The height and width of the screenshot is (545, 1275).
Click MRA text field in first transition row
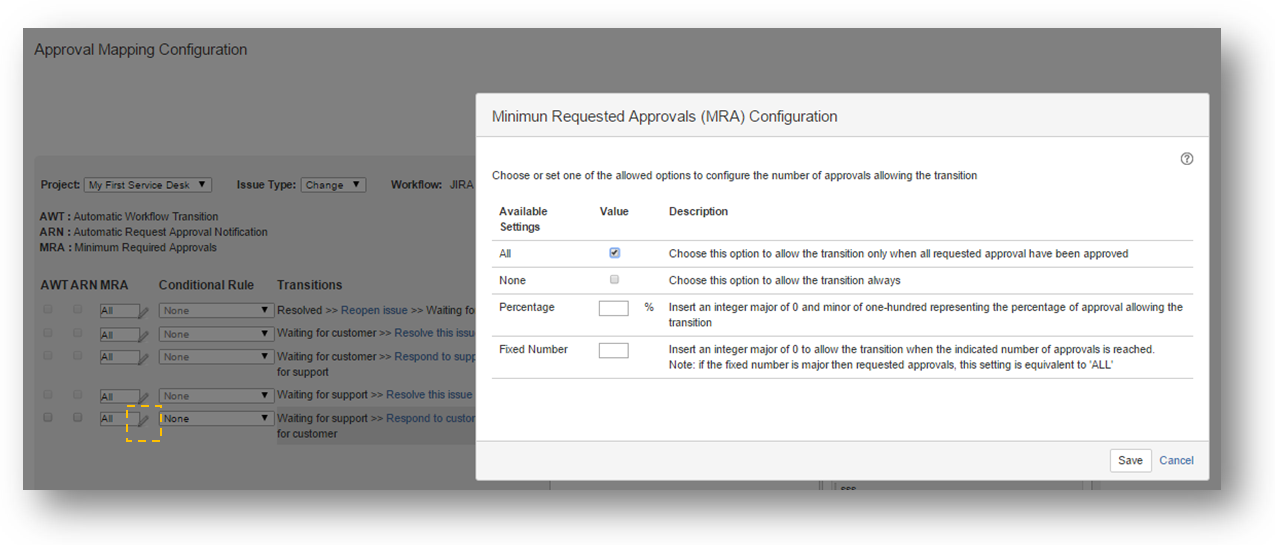tap(117, 311)
